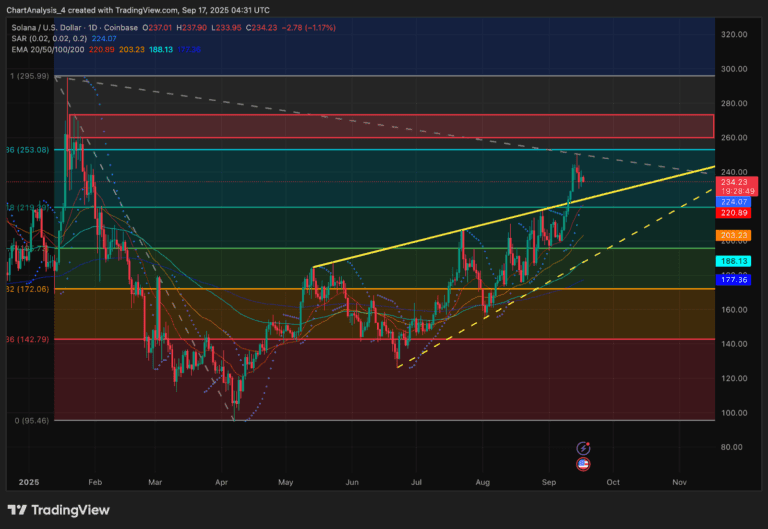
Task: Click the 80.00 price axis label
Action: 731,447
